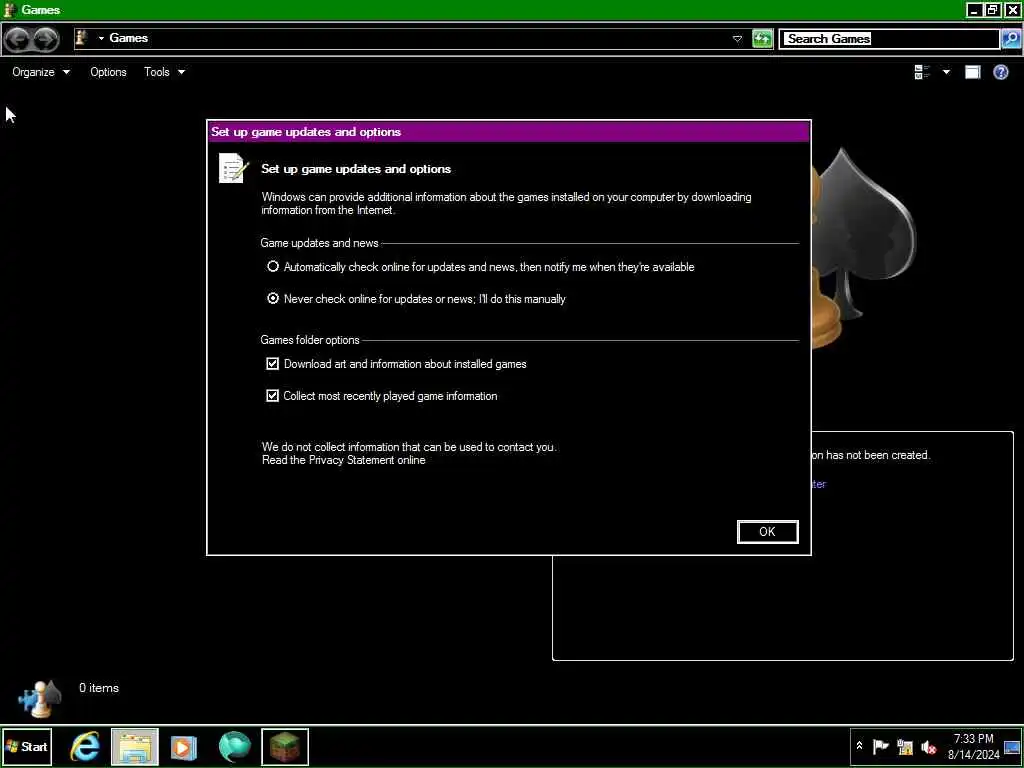Open Minecraft grass block taskbar icon
The width and height of the screenshot is (1024, 768).
[x=285, y=746]
